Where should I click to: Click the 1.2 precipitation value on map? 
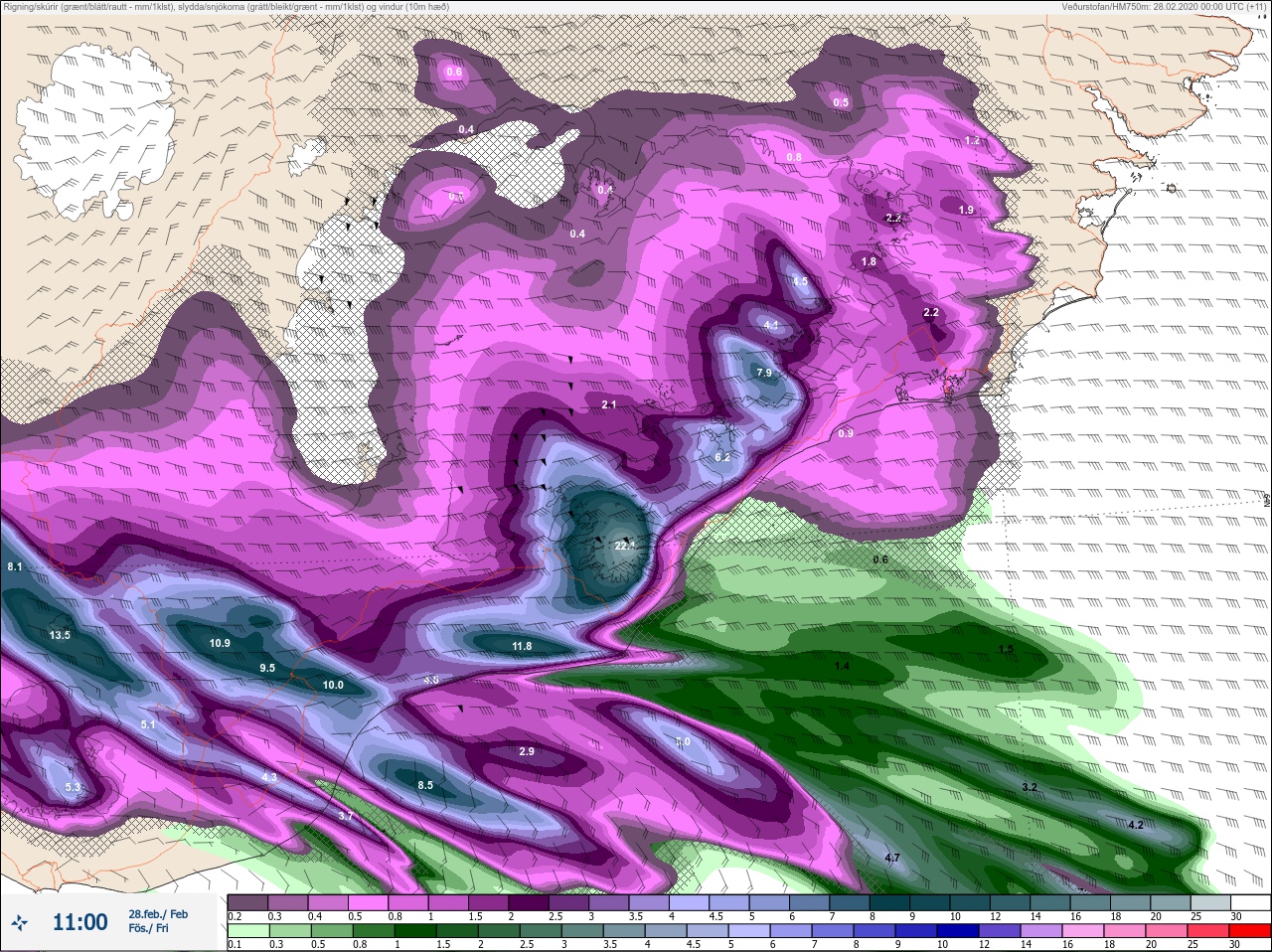972,141
